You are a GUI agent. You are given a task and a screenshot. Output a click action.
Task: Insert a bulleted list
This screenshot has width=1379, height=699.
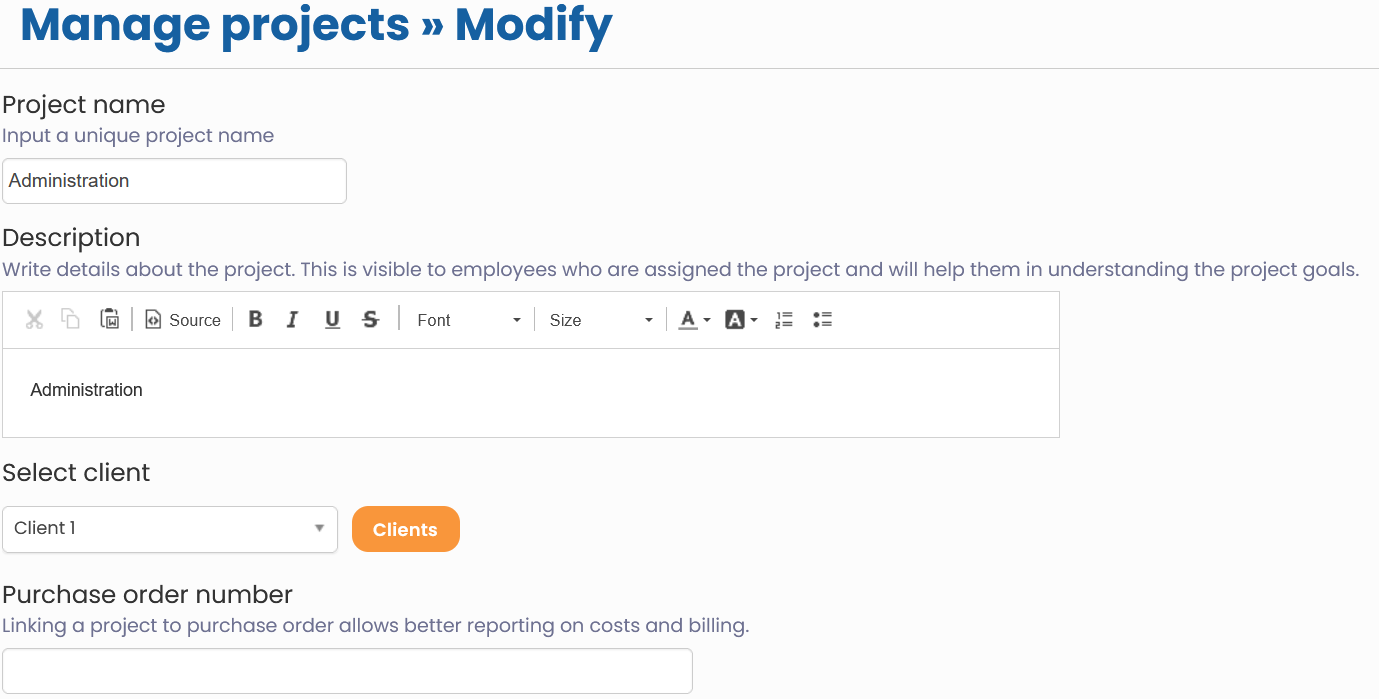(x=823, y=320)
